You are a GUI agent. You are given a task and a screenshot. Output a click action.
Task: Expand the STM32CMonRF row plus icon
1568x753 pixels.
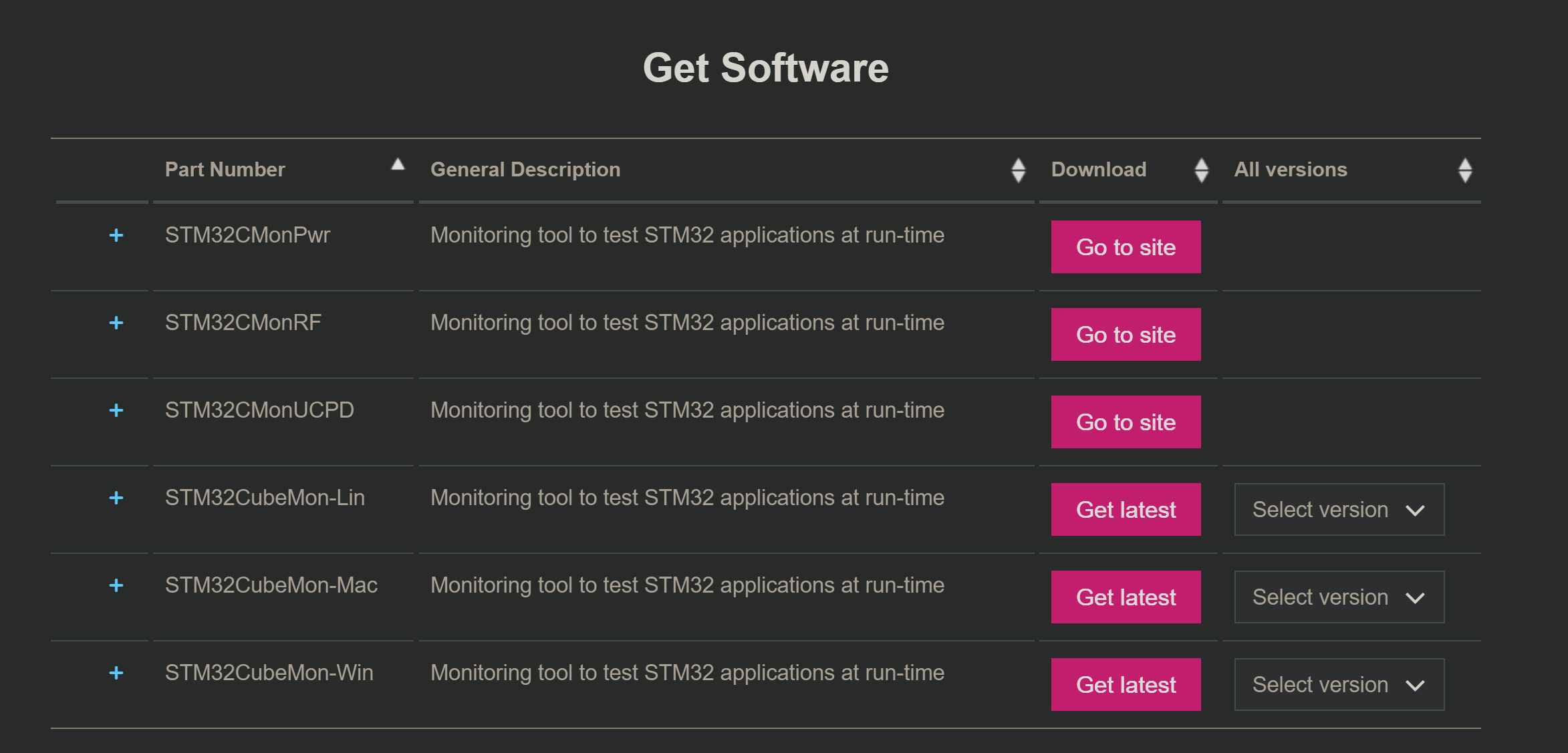click(x=116, y=323)
